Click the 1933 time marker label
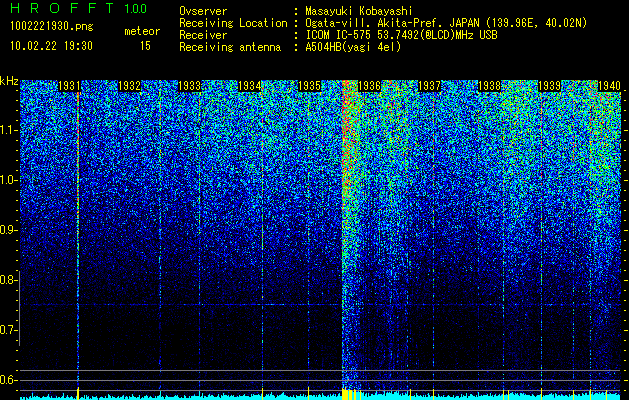This screenshot has height=400, width=629. [189, 86]
